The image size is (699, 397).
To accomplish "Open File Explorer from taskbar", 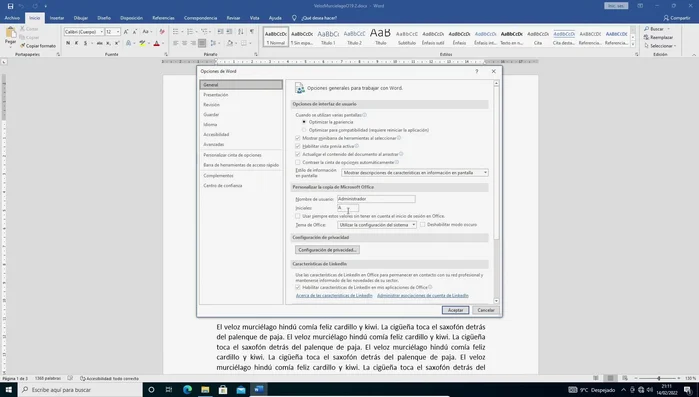I will point(205,390).
